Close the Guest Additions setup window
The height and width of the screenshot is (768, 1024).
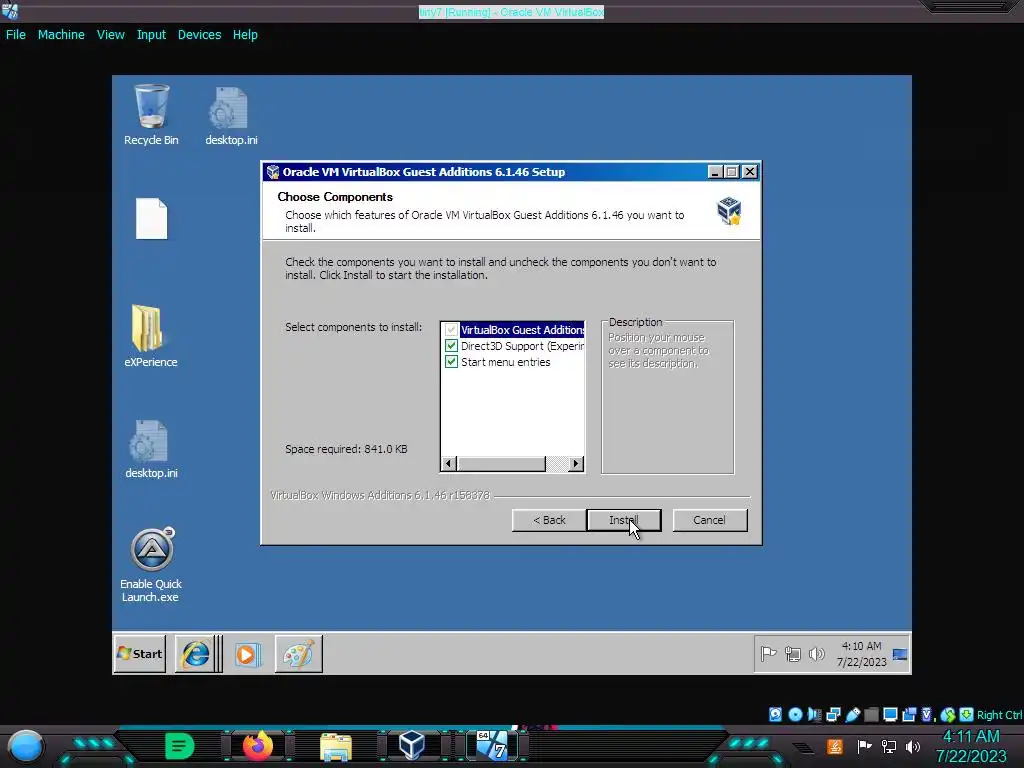pyautogui.click(x=750, y=172)
